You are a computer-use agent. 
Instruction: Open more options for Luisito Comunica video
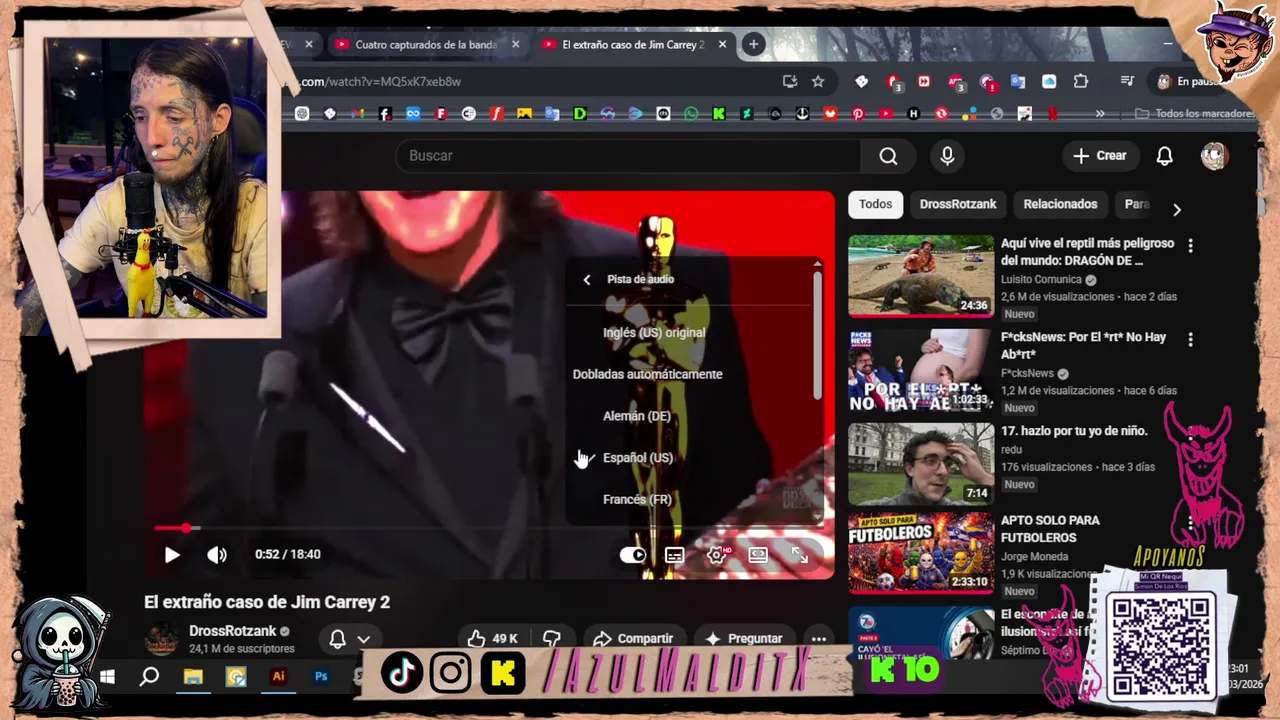click(x=1190, y=246)
